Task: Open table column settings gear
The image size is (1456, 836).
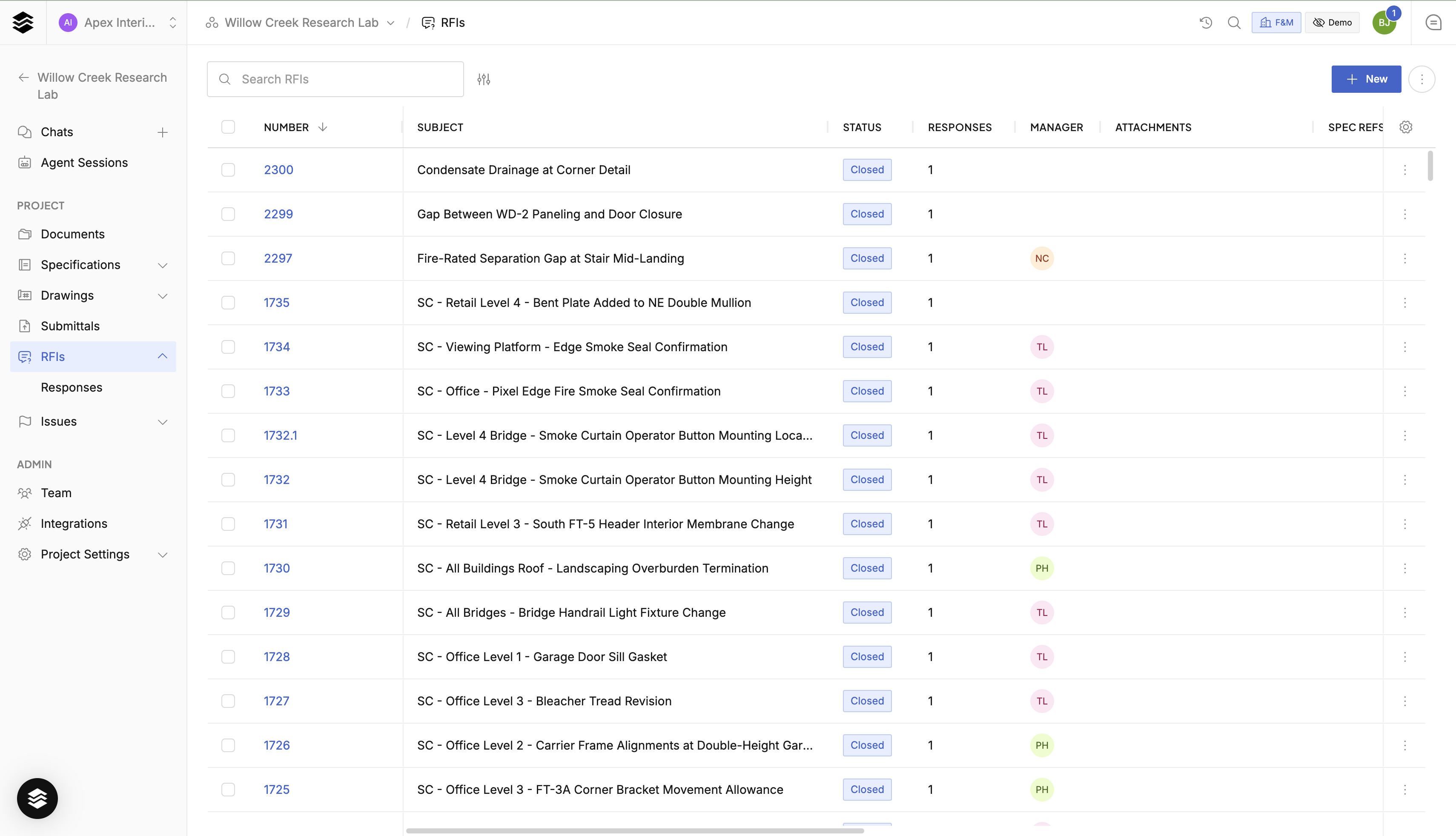Action: tap(1405, 127)
